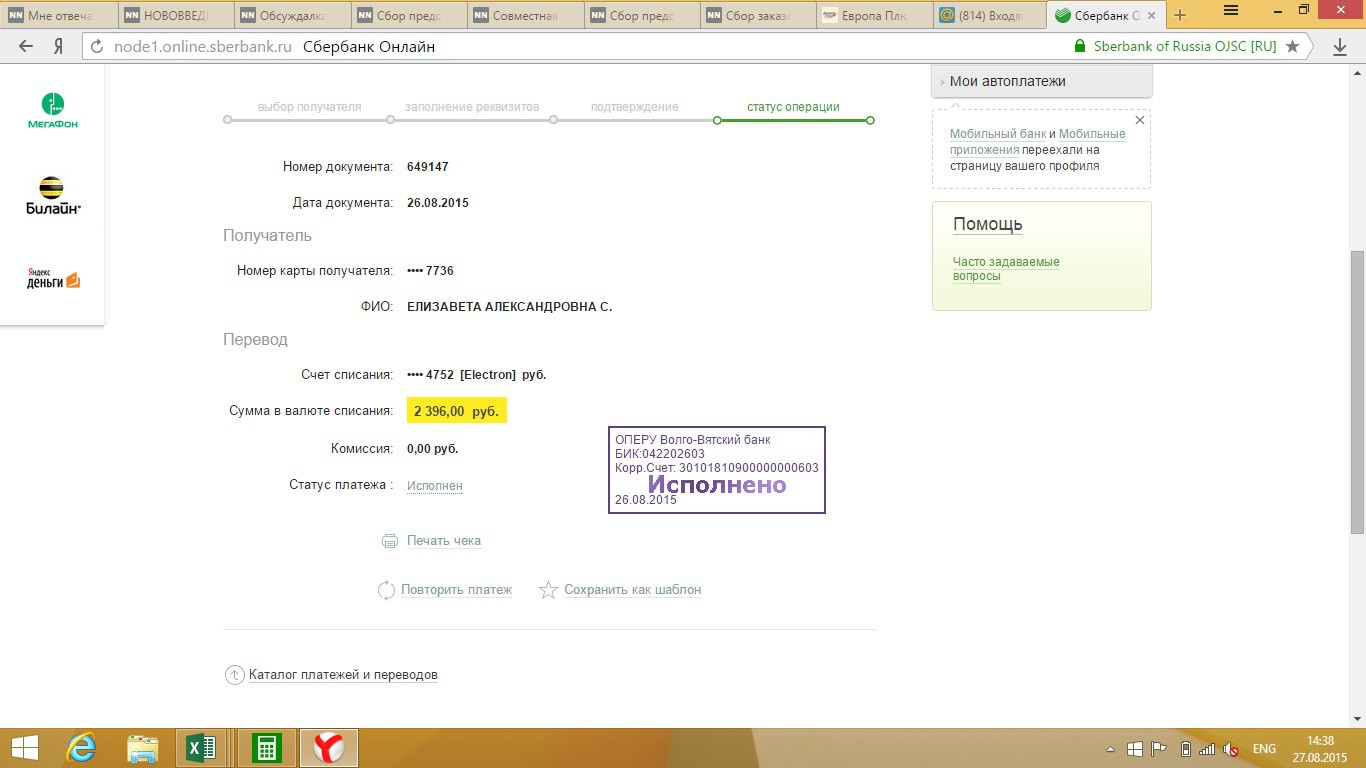Click the printer icon for receipt
Image resolution: width=1366 pixels, height=768 pixels.
point(390,541)
